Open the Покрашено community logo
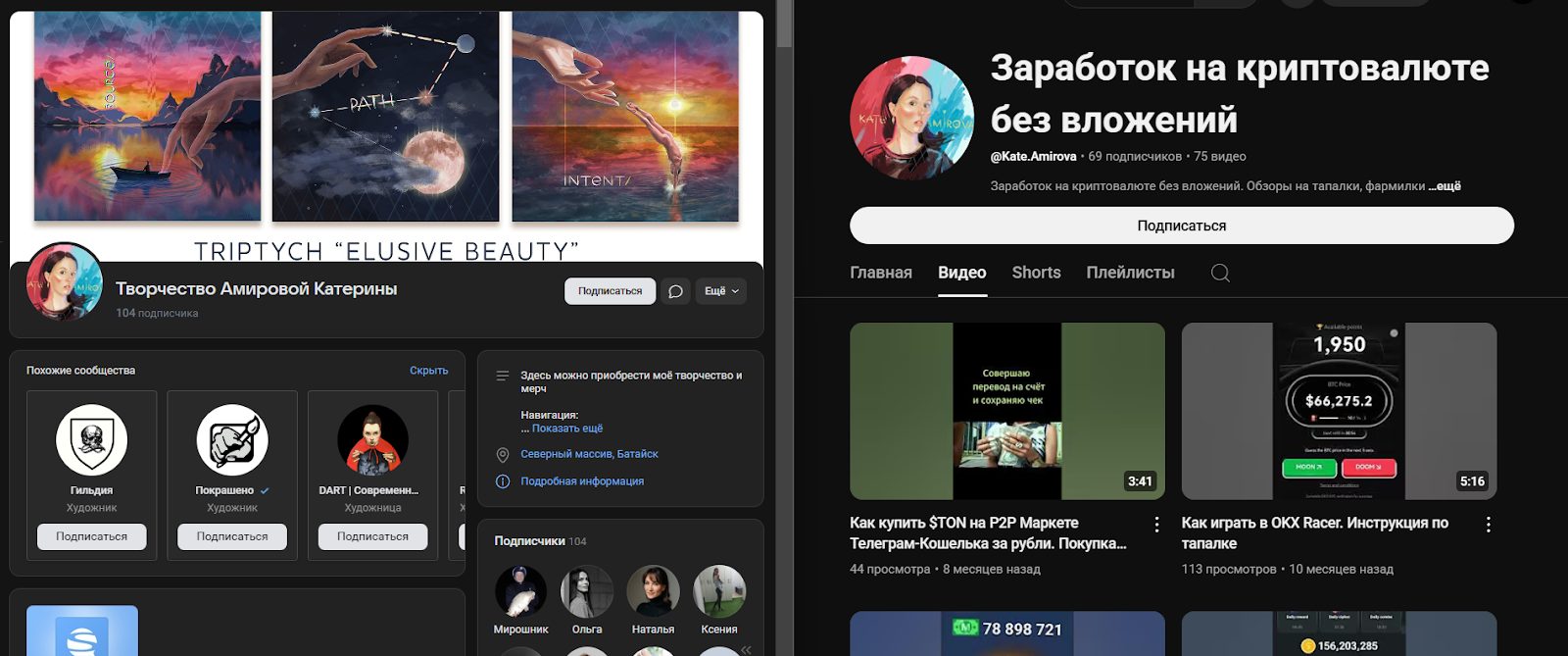 [x=232, y=440]
